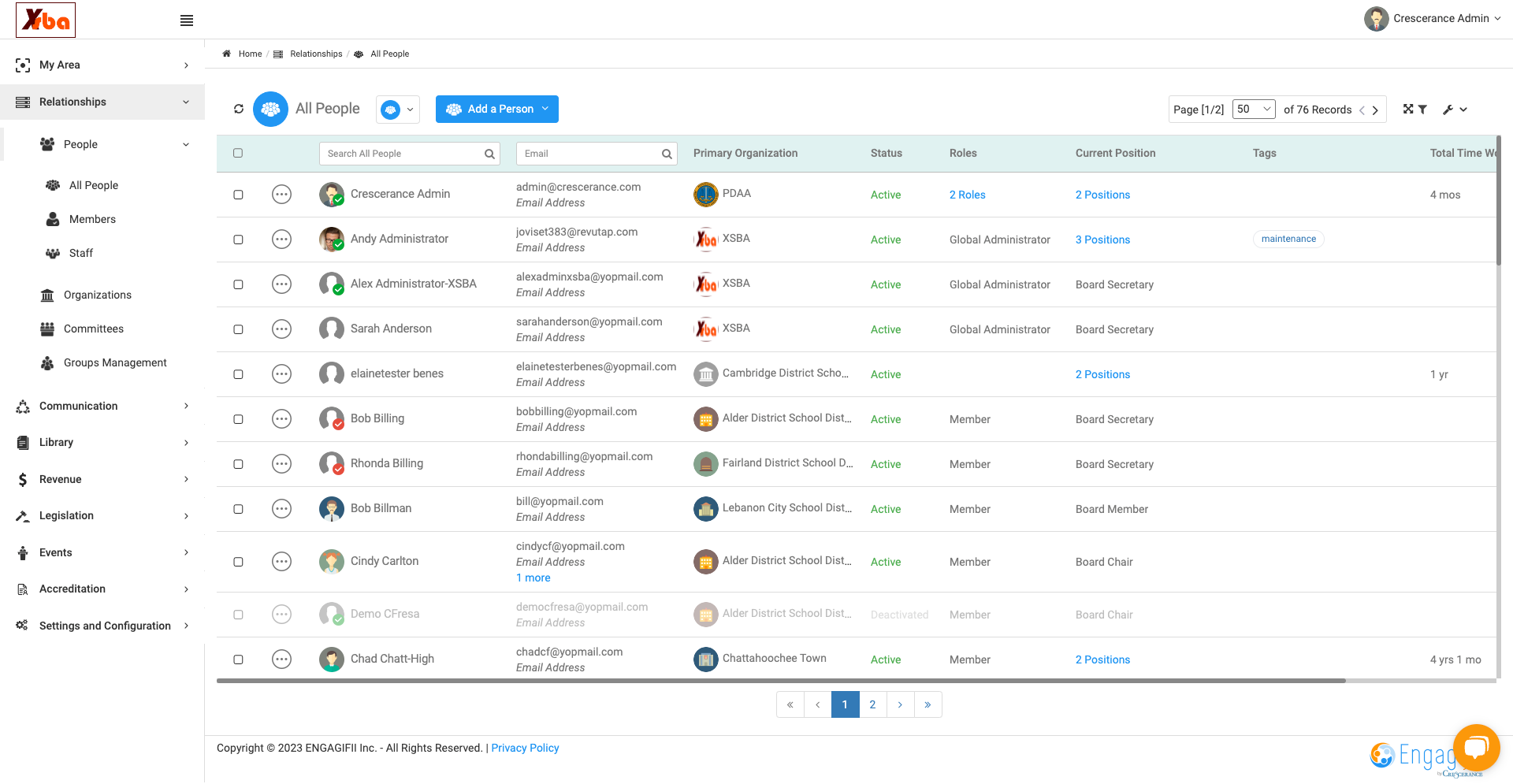Click the Email search magnifier icon
The width and height of the screenshot is (1513, 784).
(x=667, y=154)
